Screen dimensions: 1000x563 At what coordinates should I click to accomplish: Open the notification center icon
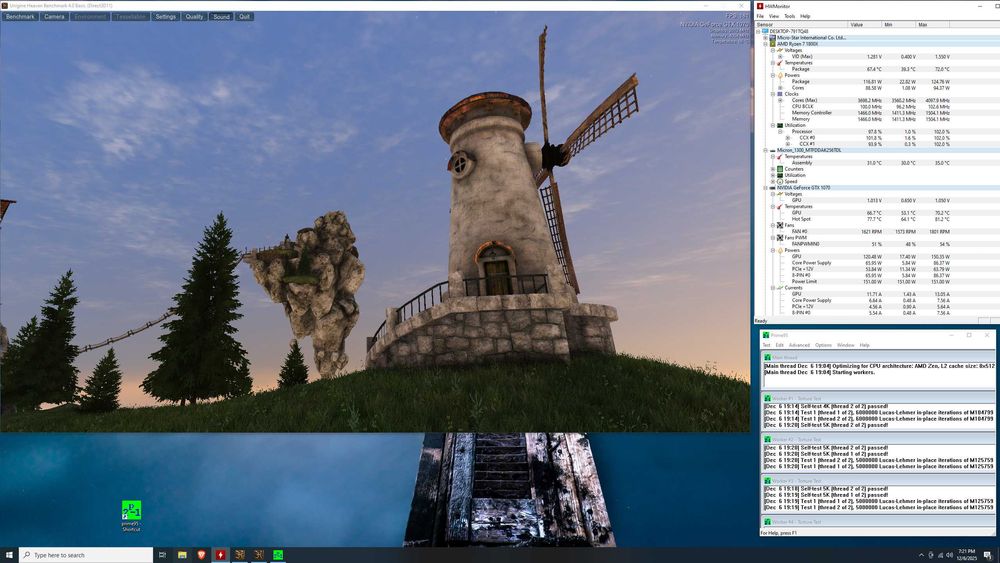tap(988, 555)
